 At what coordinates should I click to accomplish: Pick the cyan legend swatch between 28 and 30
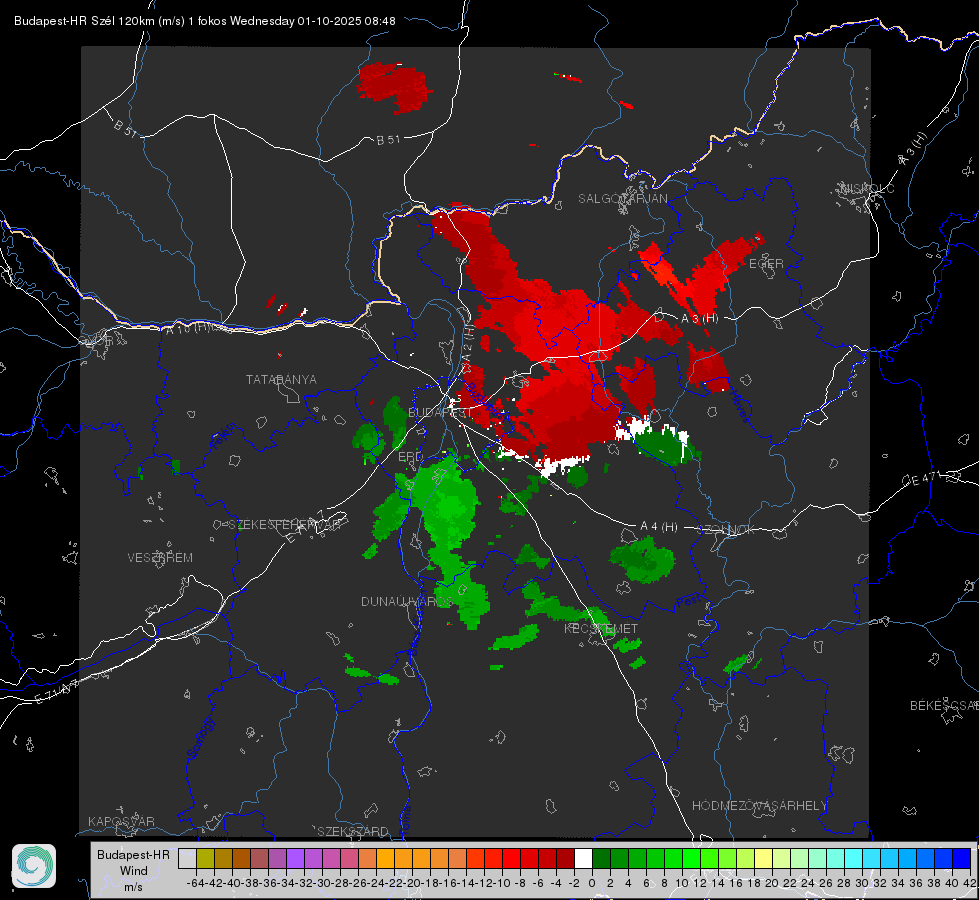pyautogui.click(x=854, y=858)
